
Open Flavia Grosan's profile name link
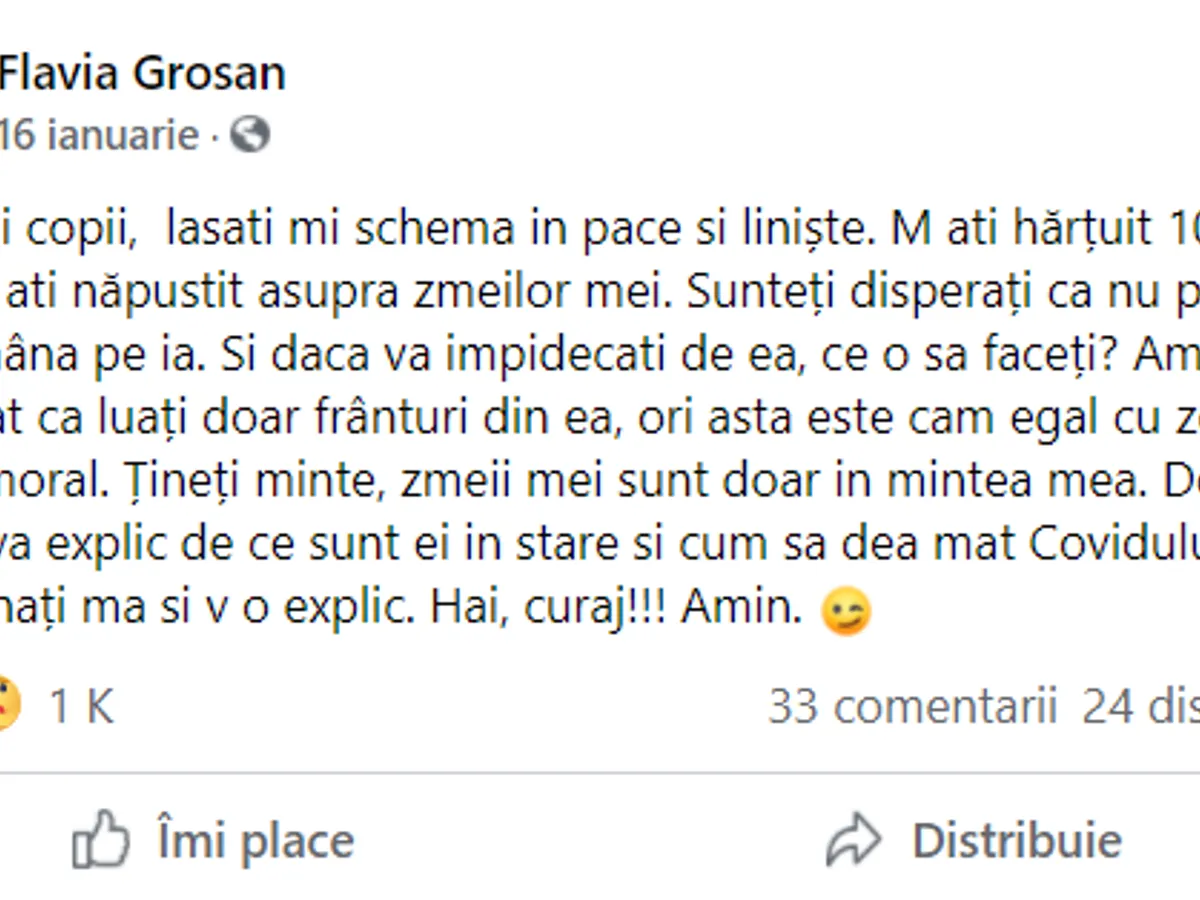(142, 73)
